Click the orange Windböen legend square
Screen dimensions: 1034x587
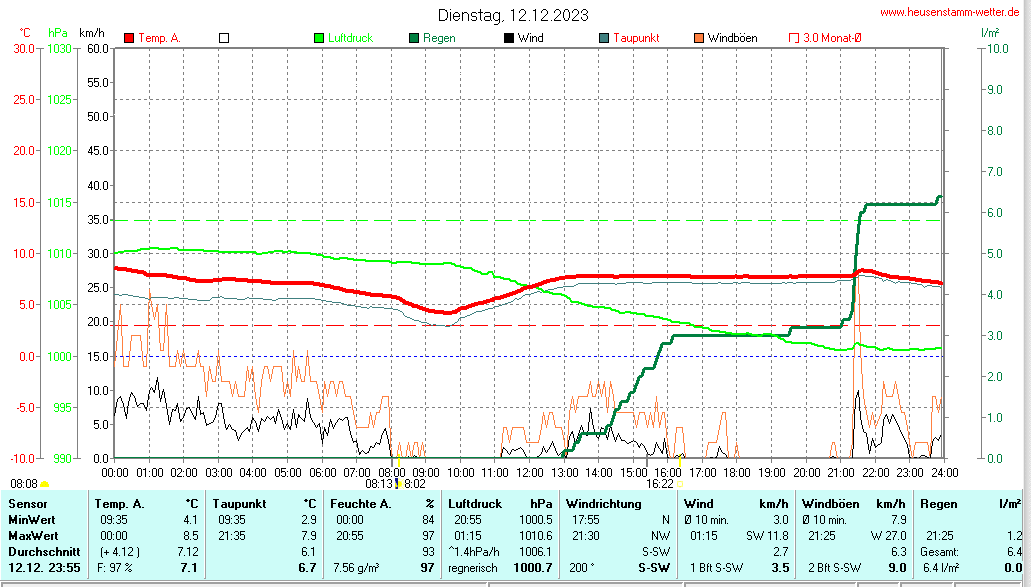click(x=698, y=38)
